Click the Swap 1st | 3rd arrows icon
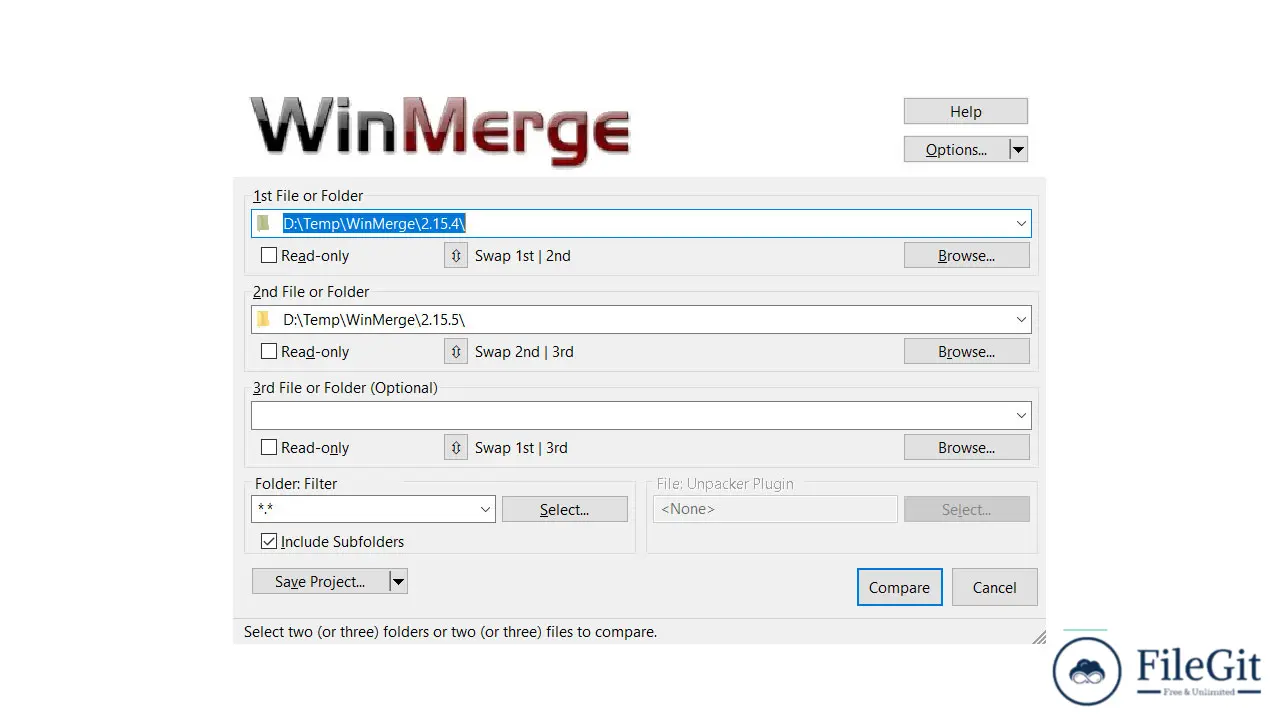 456,448
